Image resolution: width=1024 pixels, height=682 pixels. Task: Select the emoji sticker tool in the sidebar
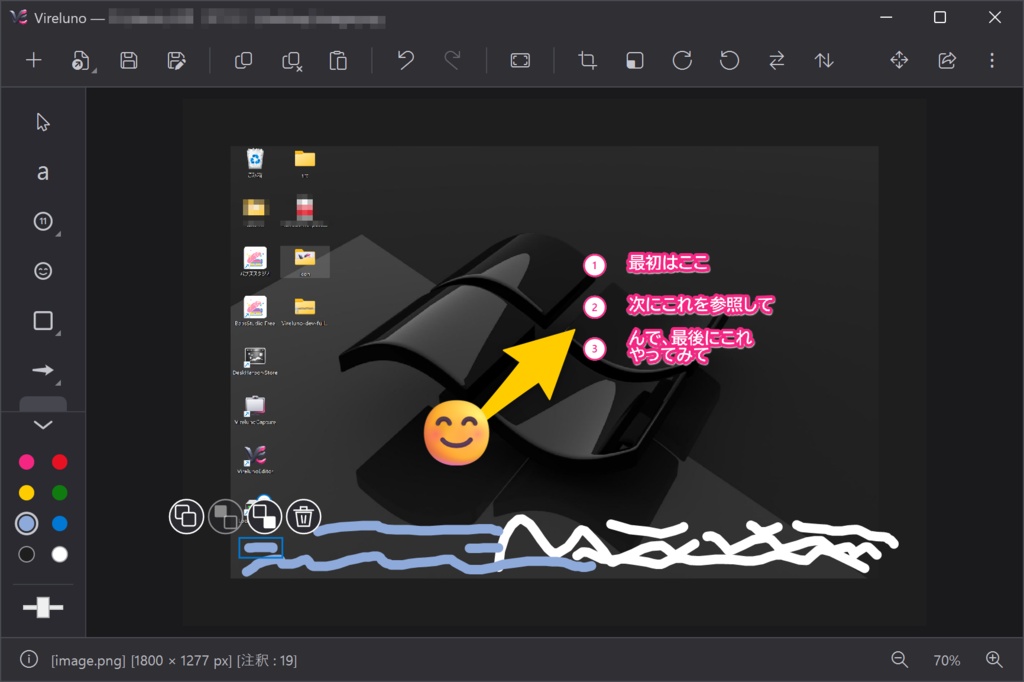click(43, 271)
